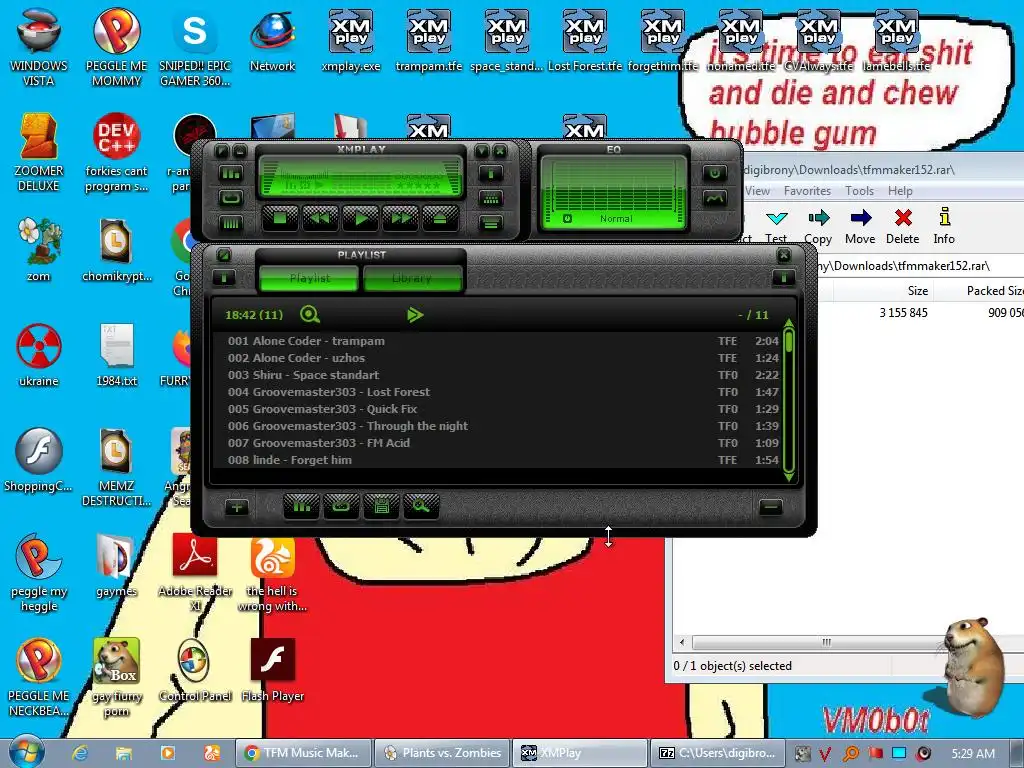Click the sort bars button below playlist
This screenshot has height=768, width=1024.
(301, 506)
